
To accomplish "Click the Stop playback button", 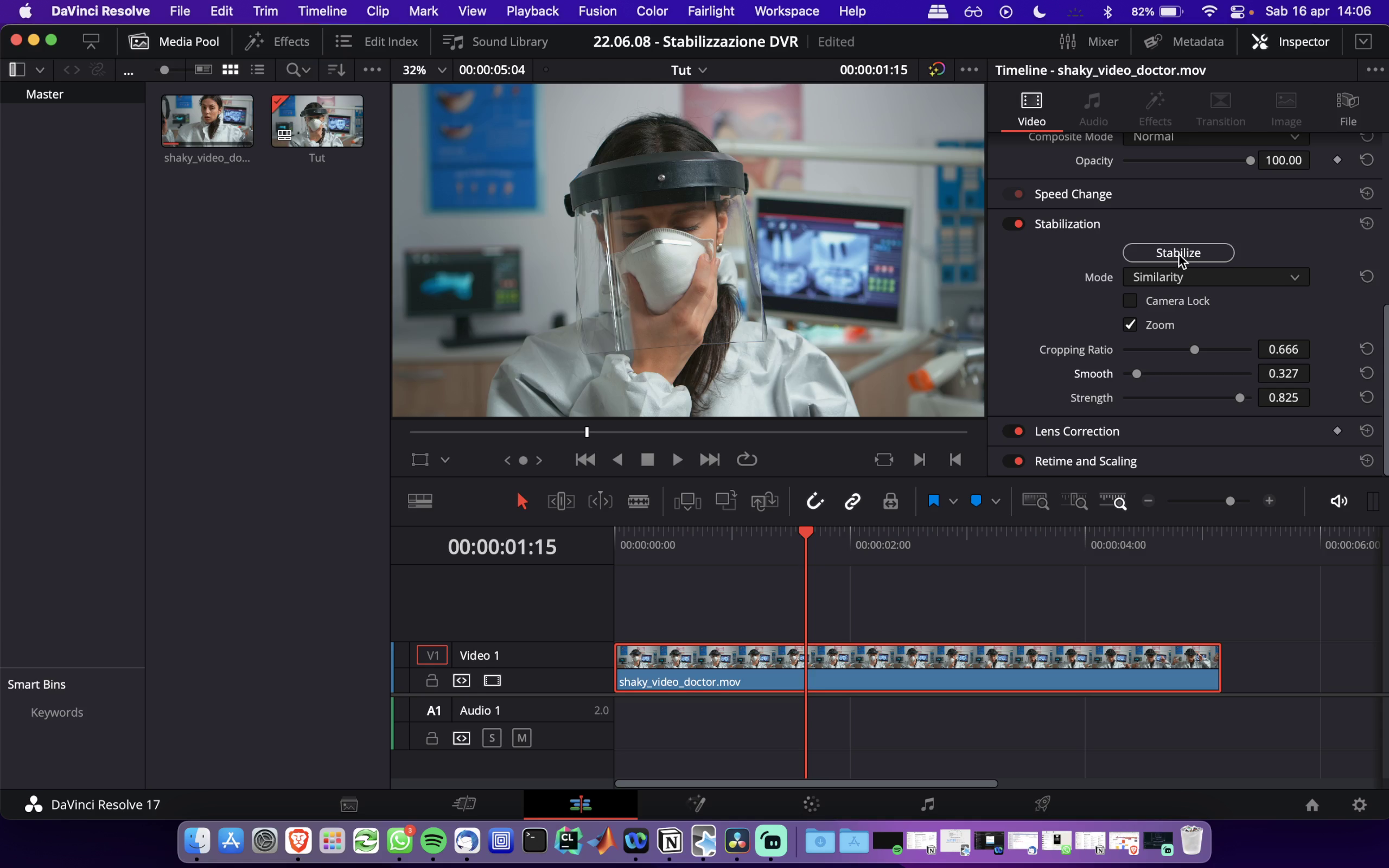I will point(647,459).
